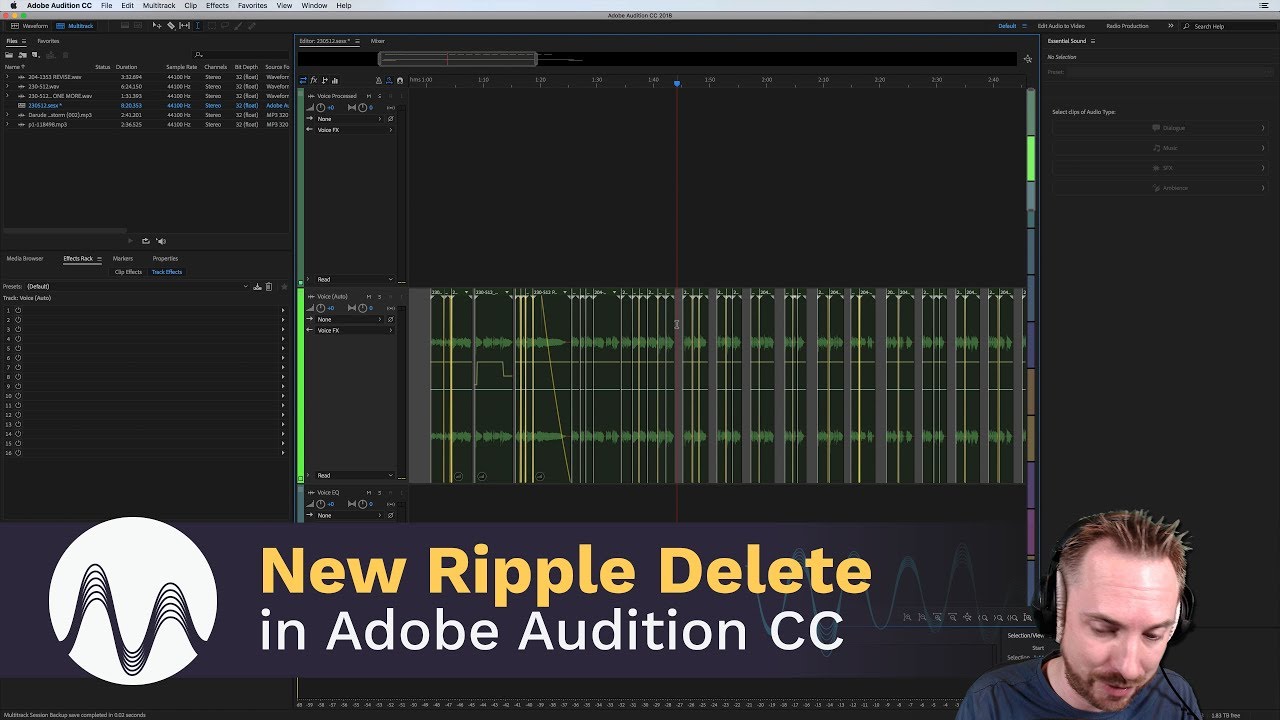This screenshot has width=1280, height=720.
Task: Mute the Voice (Auto) track
Action: [369, 297]
